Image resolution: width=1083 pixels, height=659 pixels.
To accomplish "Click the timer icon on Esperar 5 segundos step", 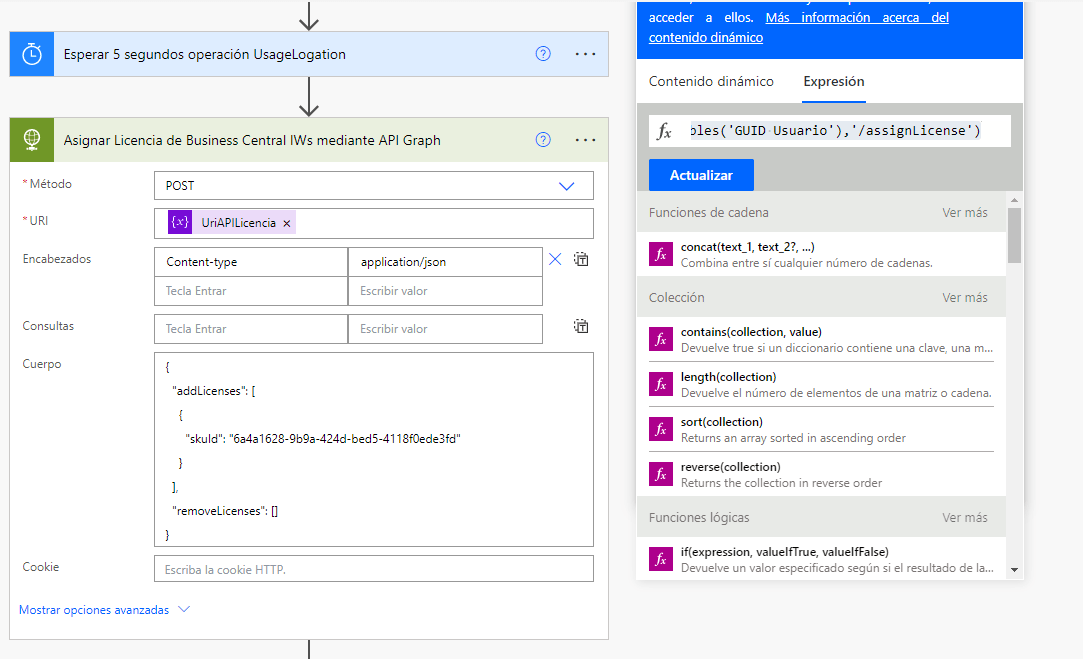I will coord(32,55).
